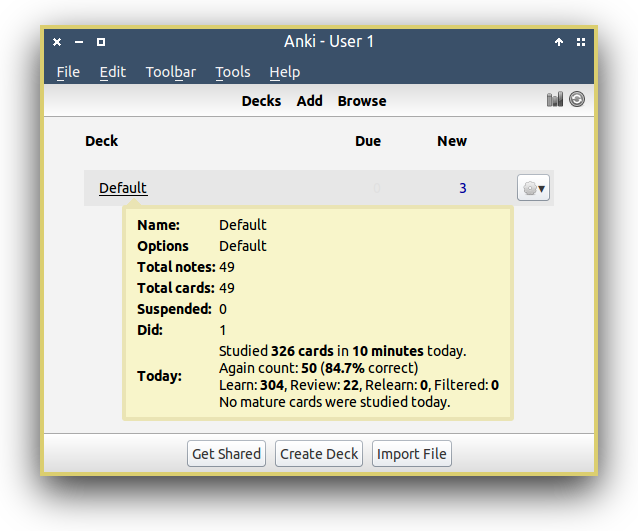Open the Tools menu
Viewport: 638px width, 531px height.
(233, 72)
